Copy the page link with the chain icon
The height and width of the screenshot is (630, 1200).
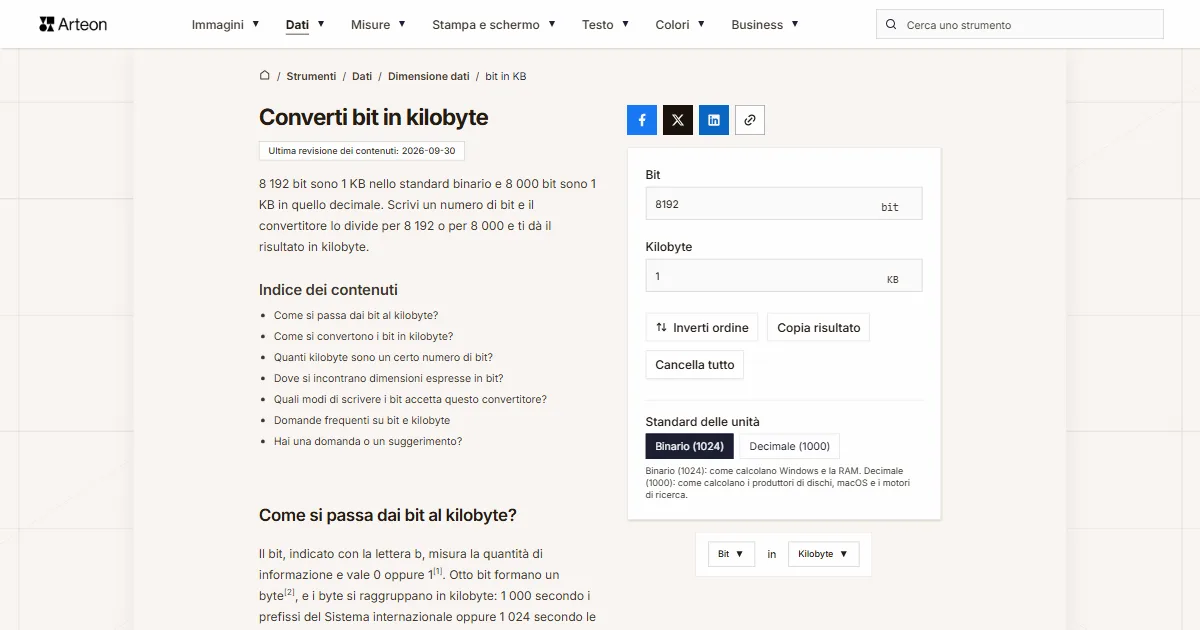[x=750, y=120]
